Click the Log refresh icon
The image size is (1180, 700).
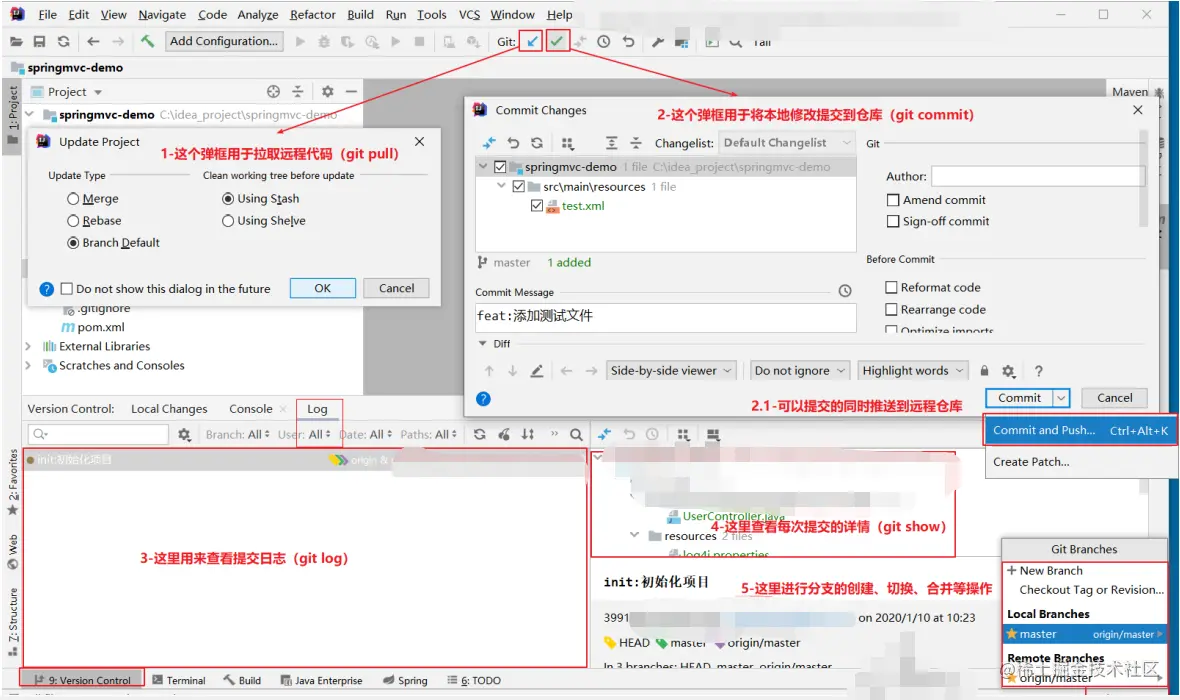coord(479,434)
